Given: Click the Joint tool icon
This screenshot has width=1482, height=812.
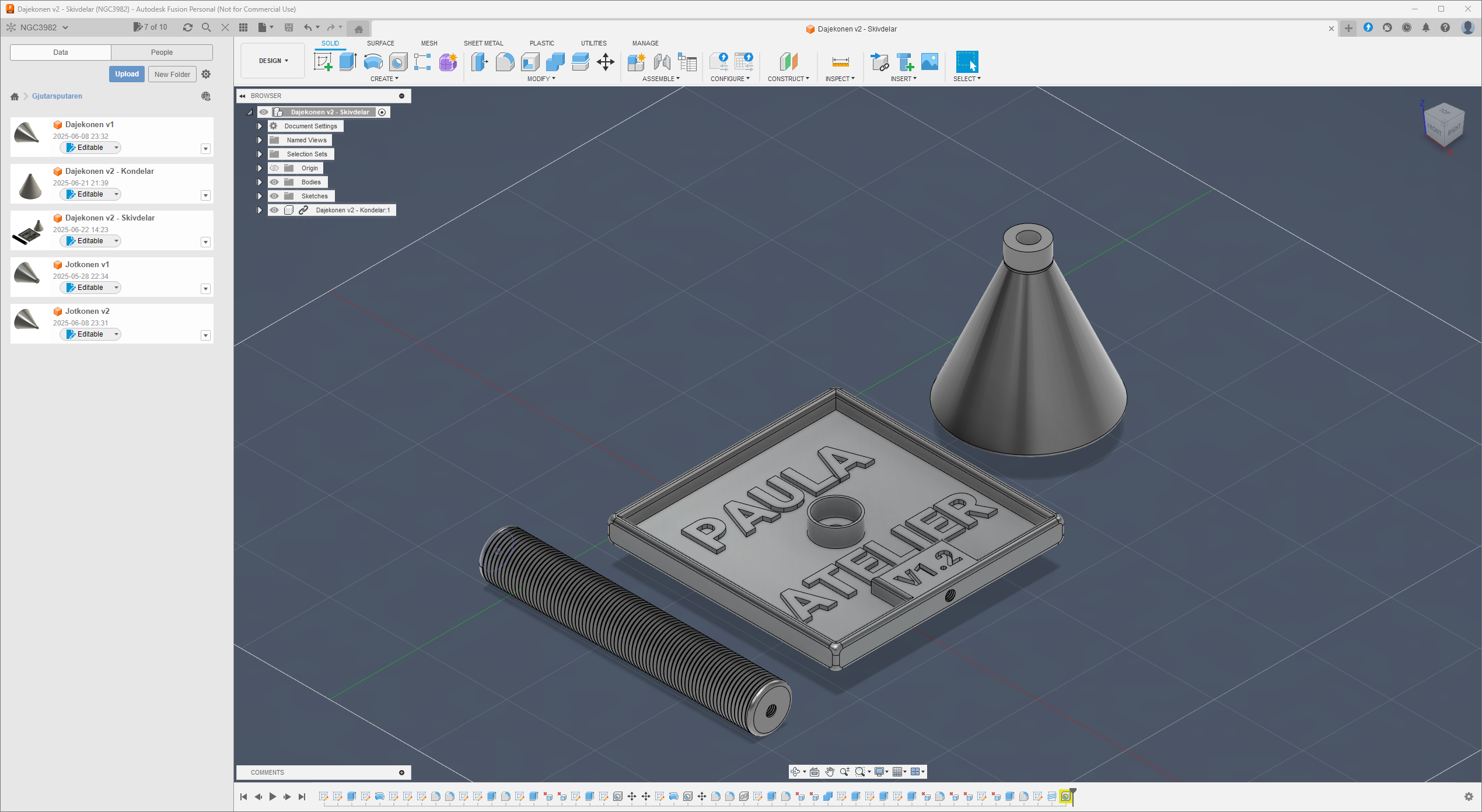Looking at the screenshot, I should (662, 62).
